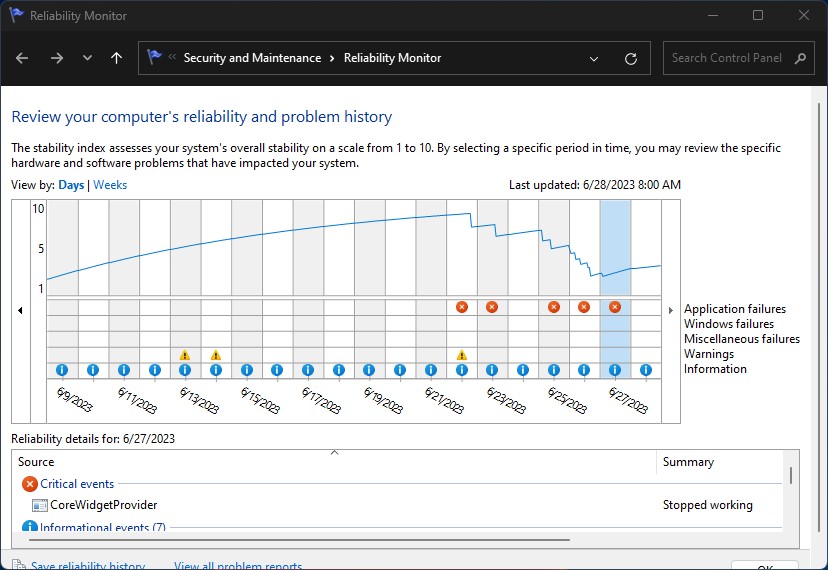Go back using the back arrow

[x=22, y=58]
